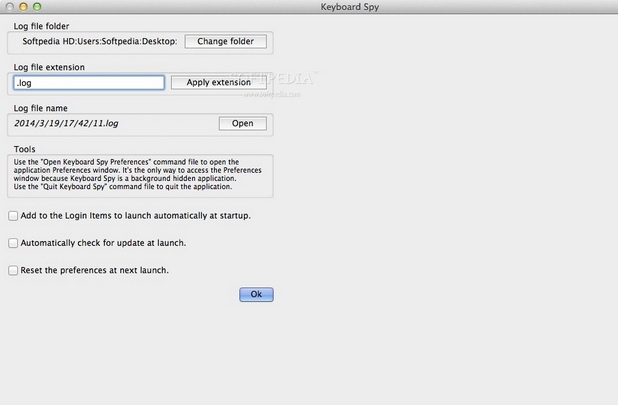The image size is (618, 405).
Task: Click the Tools description text
Action: point(138,174)
